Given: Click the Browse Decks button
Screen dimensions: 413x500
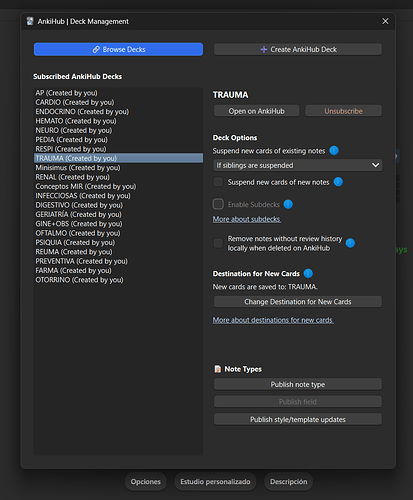Looking at the screenshot, I should click(118, 49).
